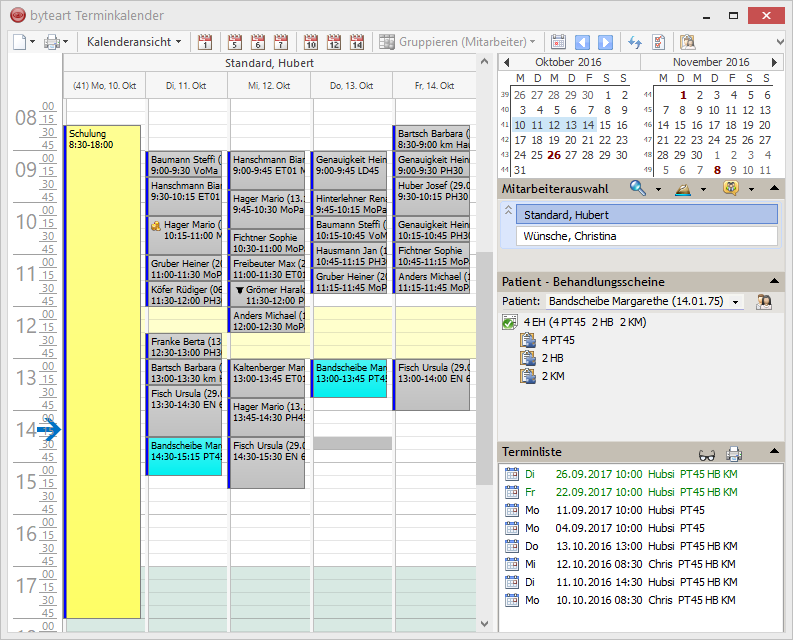Switch to the 7-day calendar view icon
This screenshot has height=640, width=793.
click(281, 42)
